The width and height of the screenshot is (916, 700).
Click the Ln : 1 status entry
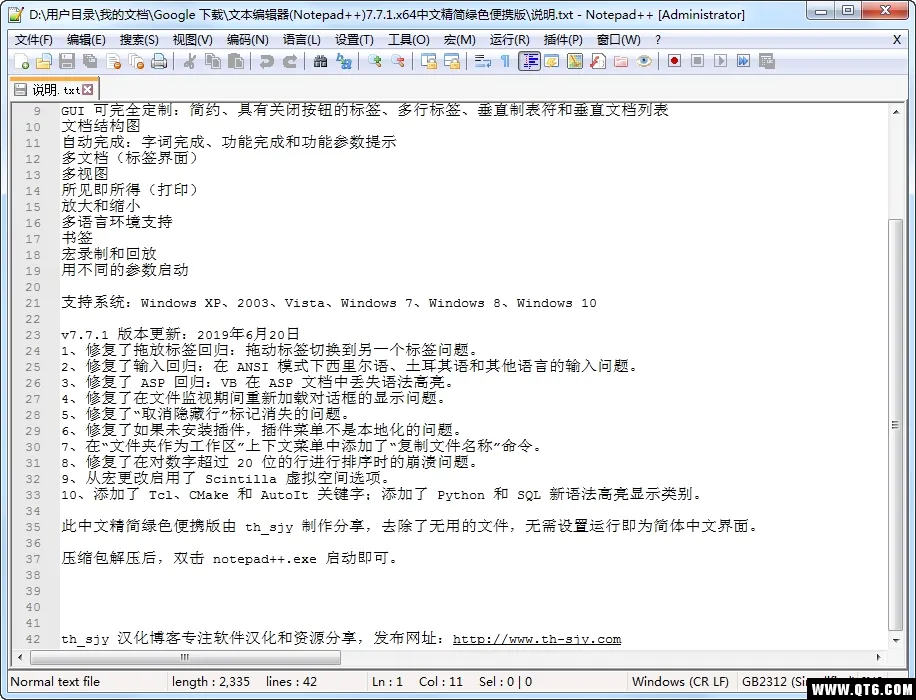coord(387,681)
